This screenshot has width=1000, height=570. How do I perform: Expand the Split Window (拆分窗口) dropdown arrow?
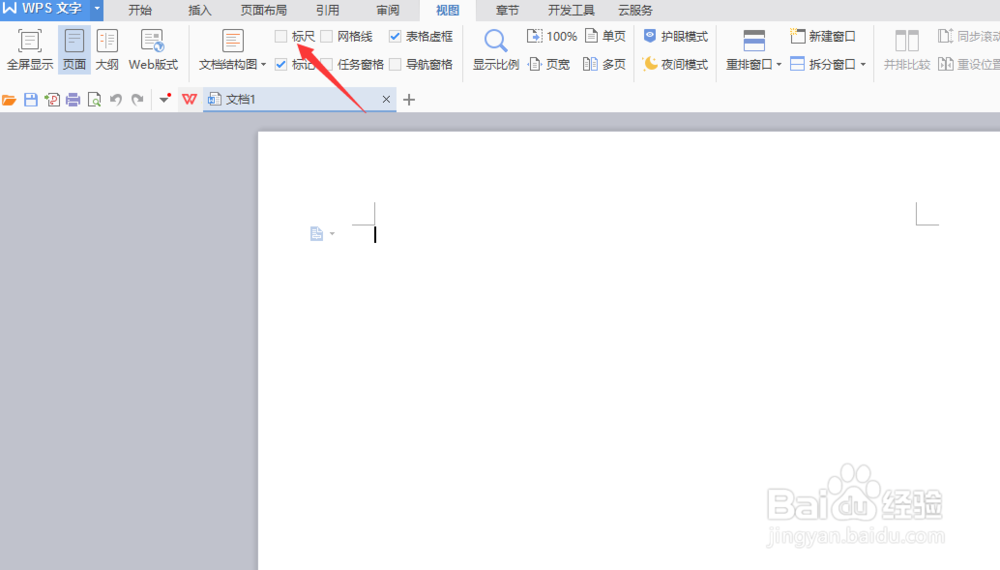[x=863, y=64]
